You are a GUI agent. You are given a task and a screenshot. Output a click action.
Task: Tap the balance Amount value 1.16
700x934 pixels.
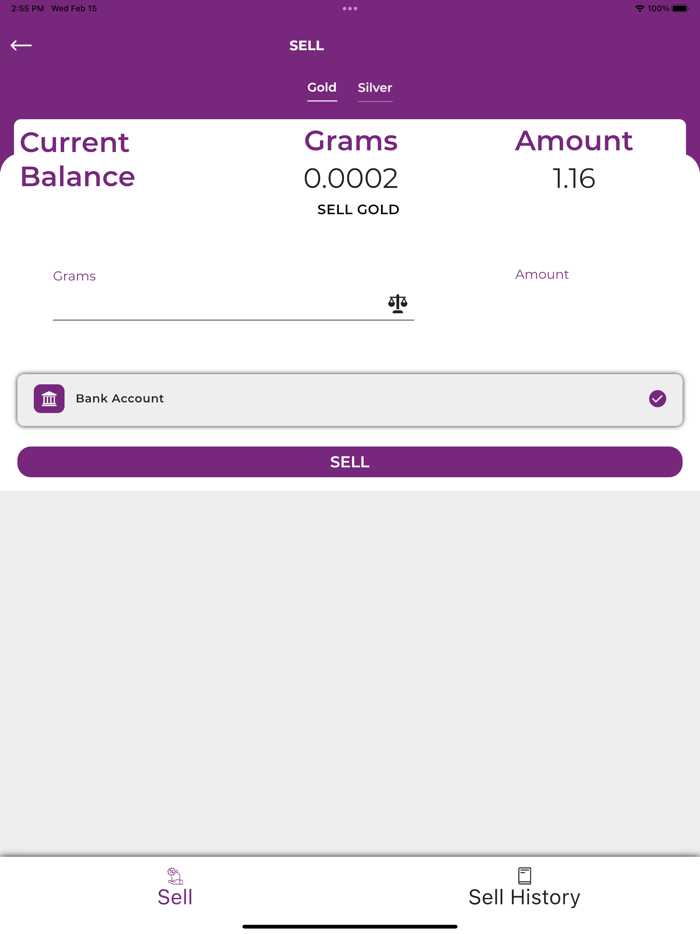pyautogui.click(x=574, y=179)
